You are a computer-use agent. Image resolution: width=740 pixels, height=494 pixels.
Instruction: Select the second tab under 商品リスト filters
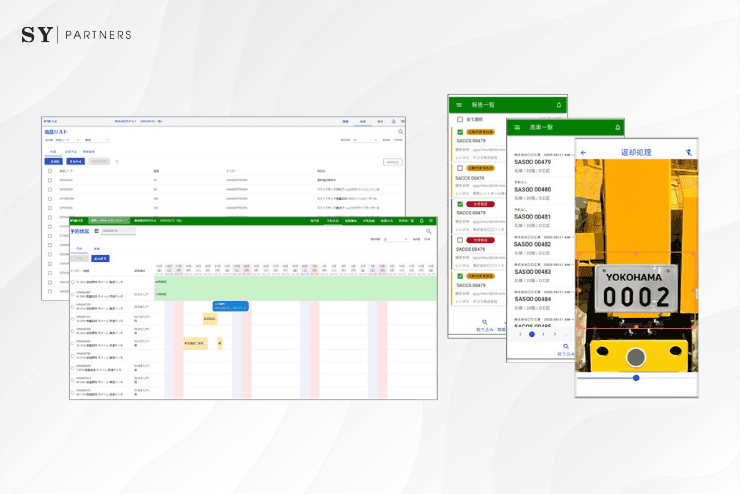click(70, 152)
